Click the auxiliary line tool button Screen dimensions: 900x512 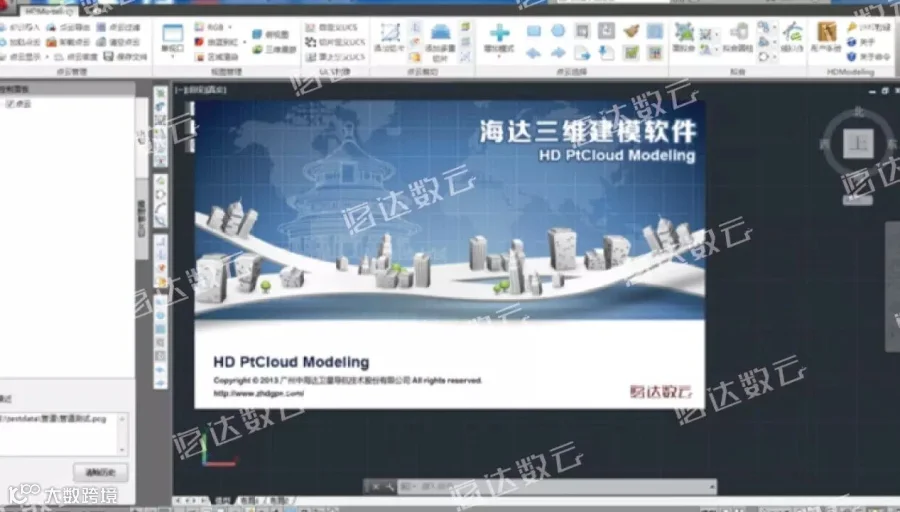(792, 38)
